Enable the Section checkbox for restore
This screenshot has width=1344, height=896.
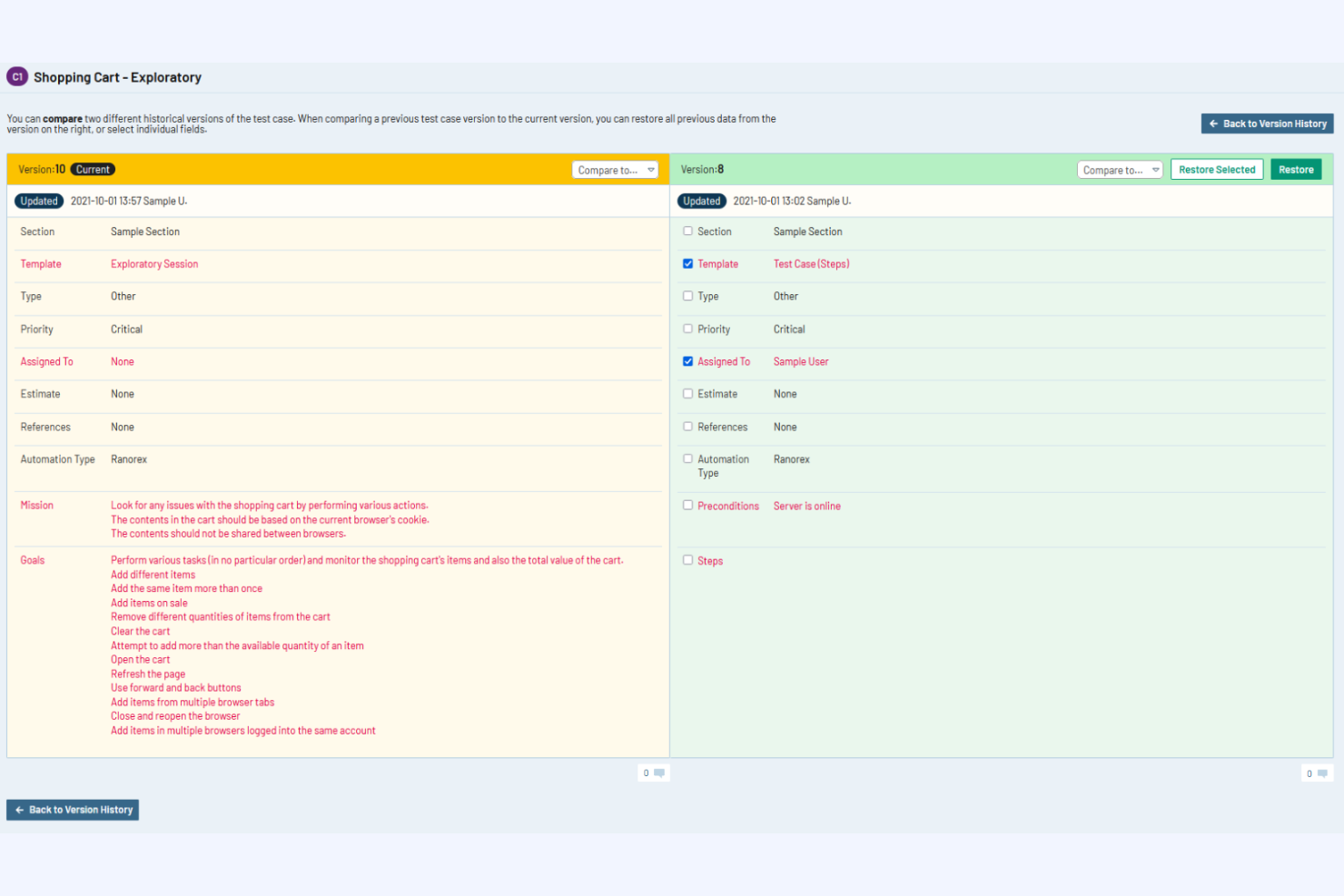click(x=687, y=231)
